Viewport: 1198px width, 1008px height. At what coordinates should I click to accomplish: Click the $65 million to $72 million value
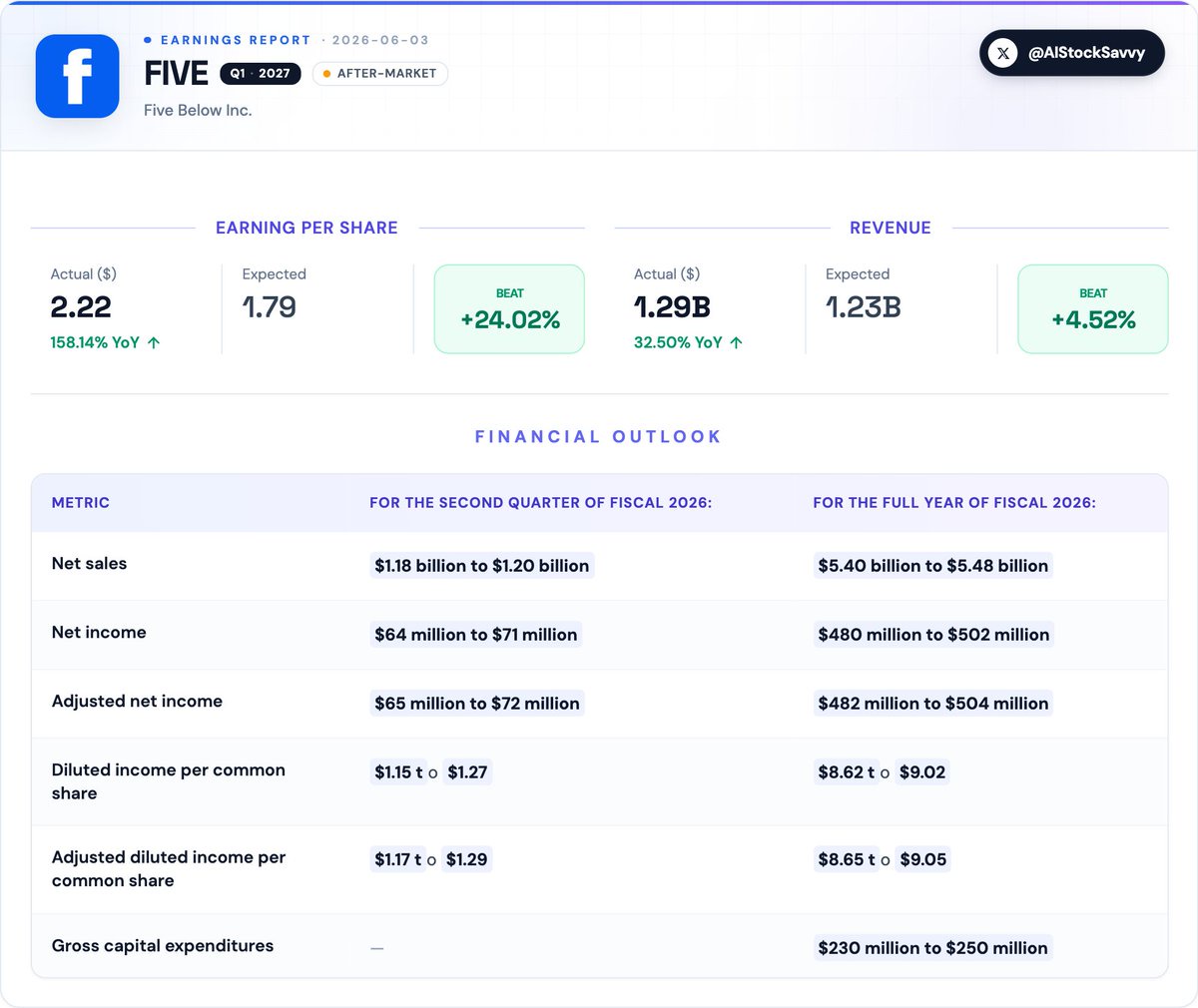tap(477, 704)
